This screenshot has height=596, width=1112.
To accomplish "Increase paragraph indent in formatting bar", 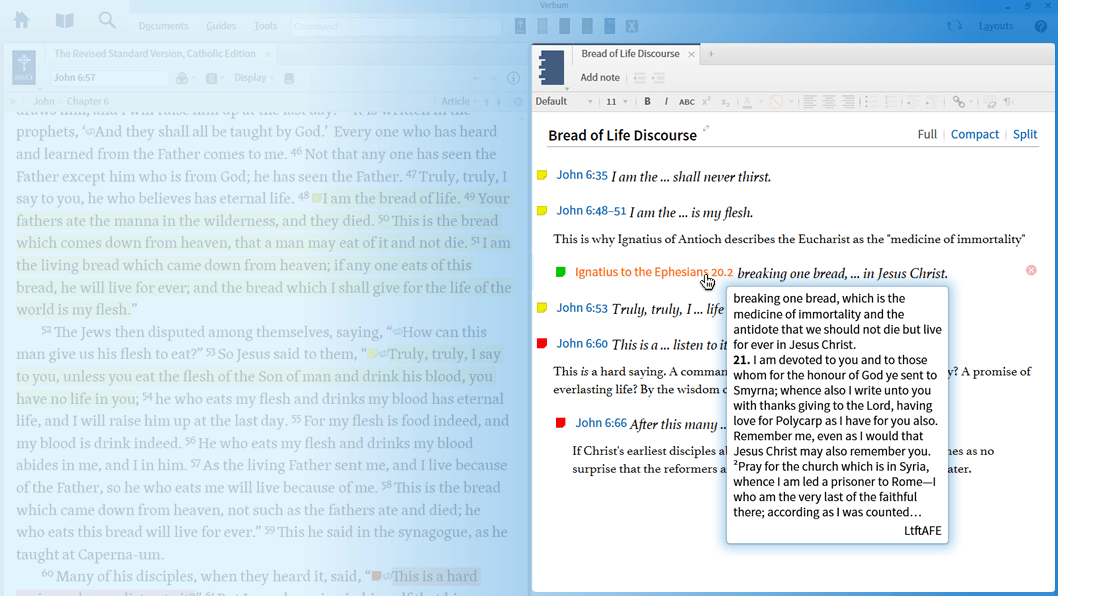I will pos(932,102).
